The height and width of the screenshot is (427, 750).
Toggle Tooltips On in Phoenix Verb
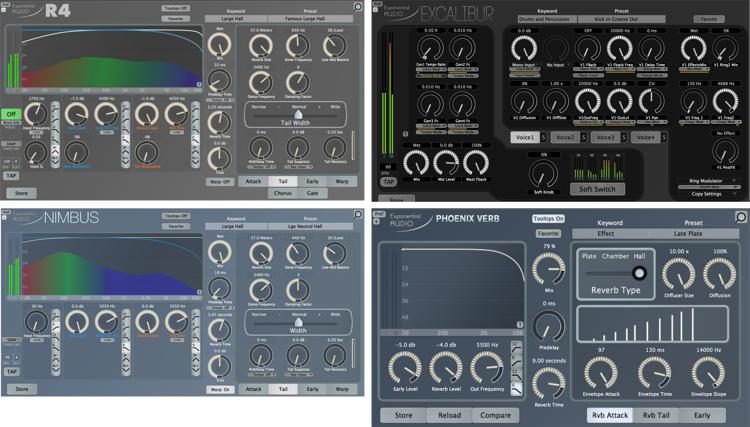click(547, 218)
